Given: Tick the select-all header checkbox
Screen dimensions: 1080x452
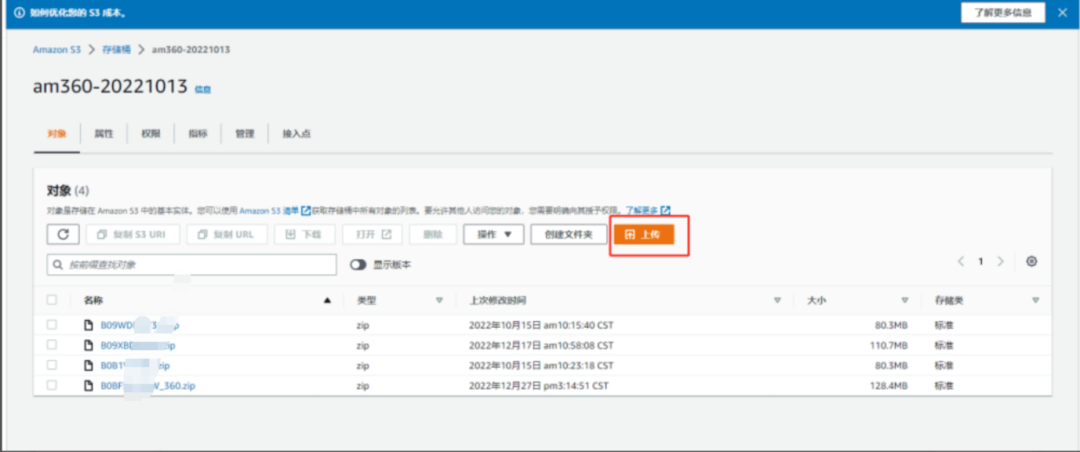Looking at the screenshot, I should click(52, 300).
